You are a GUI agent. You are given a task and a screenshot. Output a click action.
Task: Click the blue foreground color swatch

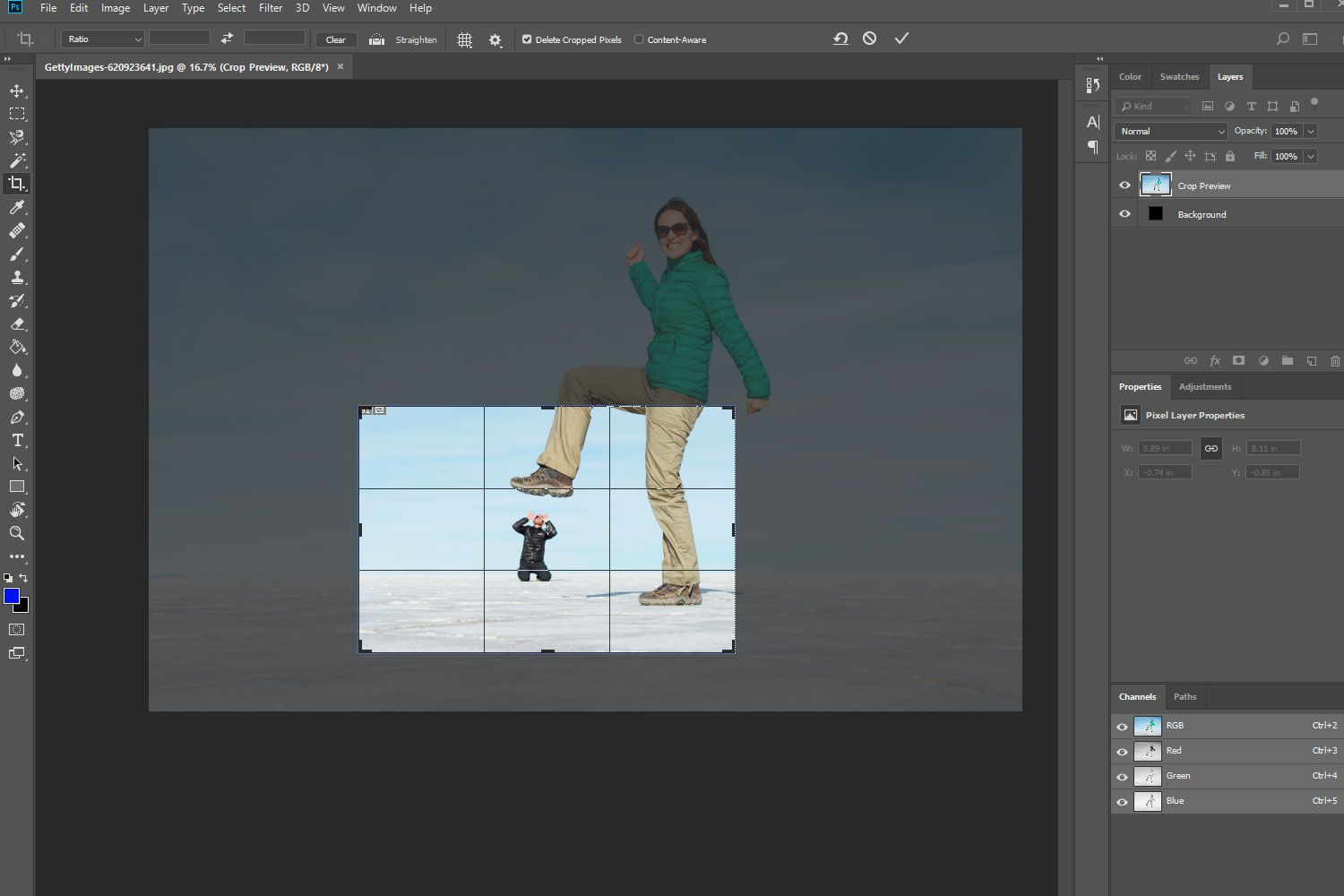12,596
